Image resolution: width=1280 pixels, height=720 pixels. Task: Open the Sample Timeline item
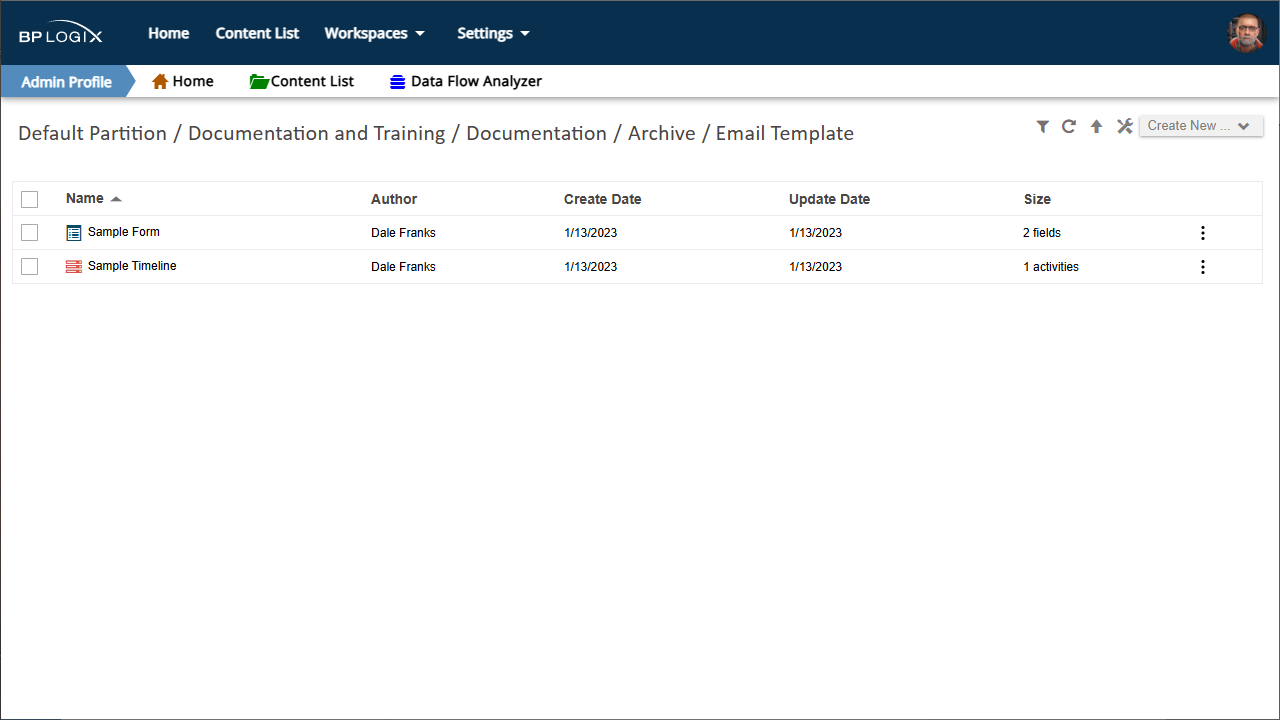click(x=132, y=266)
